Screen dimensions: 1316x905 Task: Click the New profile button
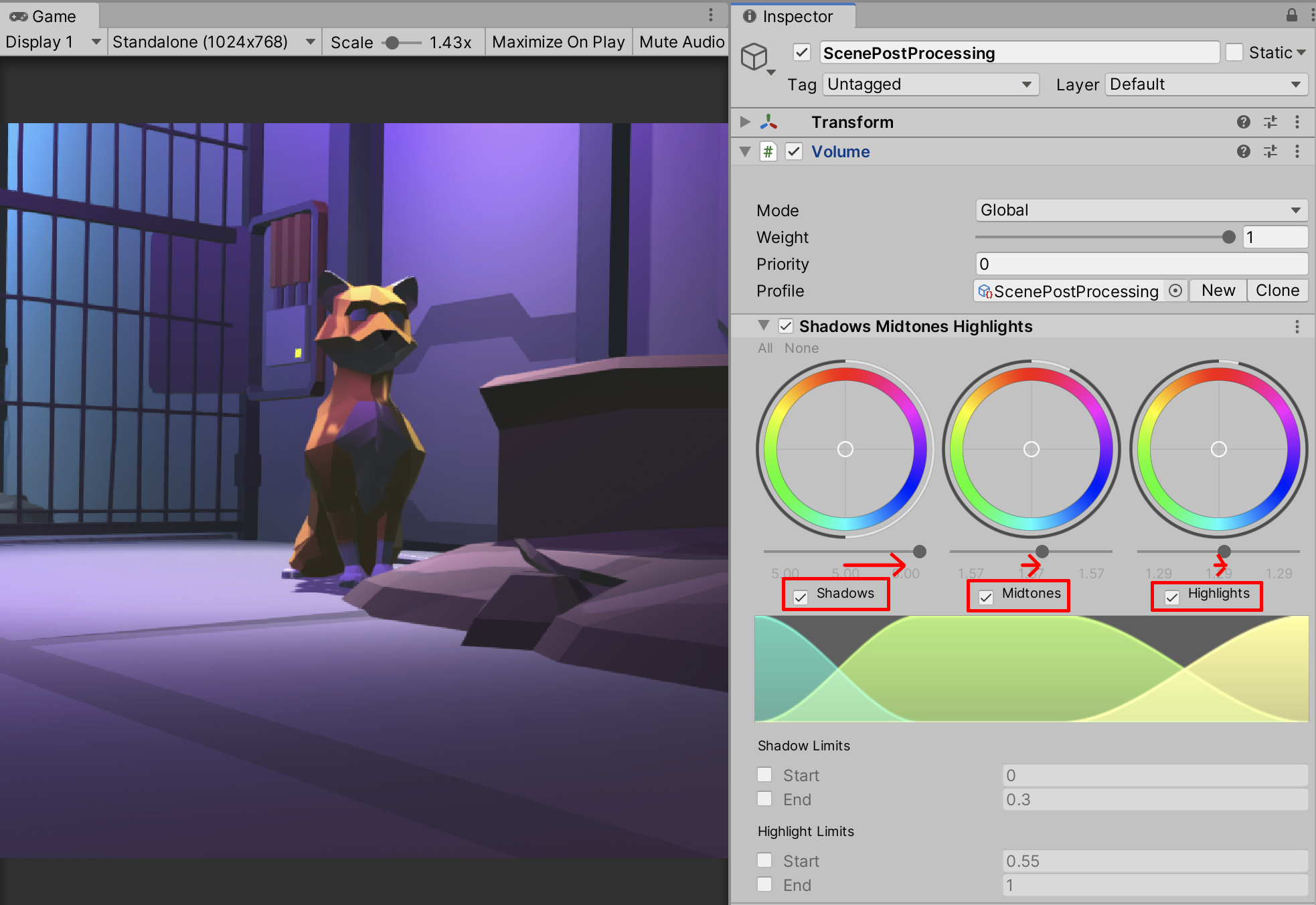pos(1218,291)
